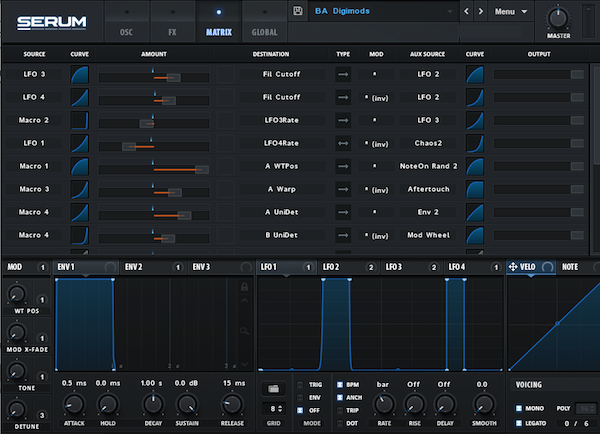This screenshot has width=600, height=434.
Task: Select the ENV 2 tab
Action: tap(153, 267)
